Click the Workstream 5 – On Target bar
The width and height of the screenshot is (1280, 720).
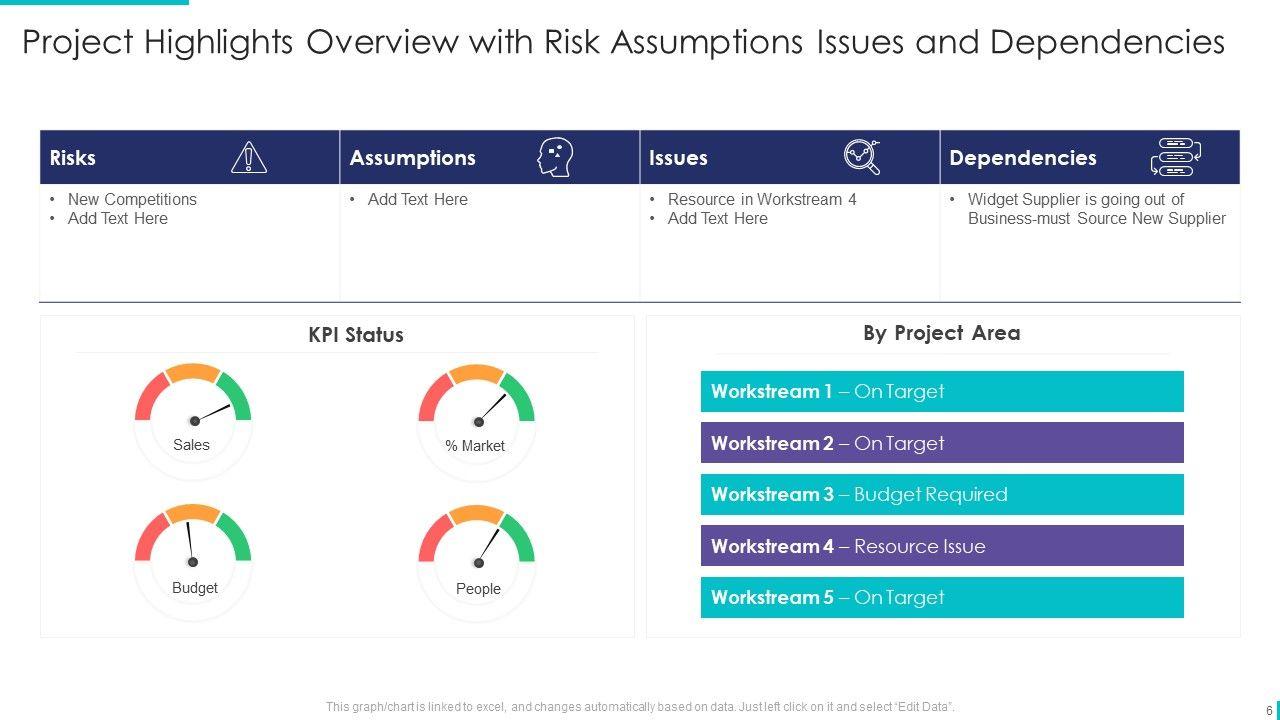pyautogui.click(x=941, y=598)
